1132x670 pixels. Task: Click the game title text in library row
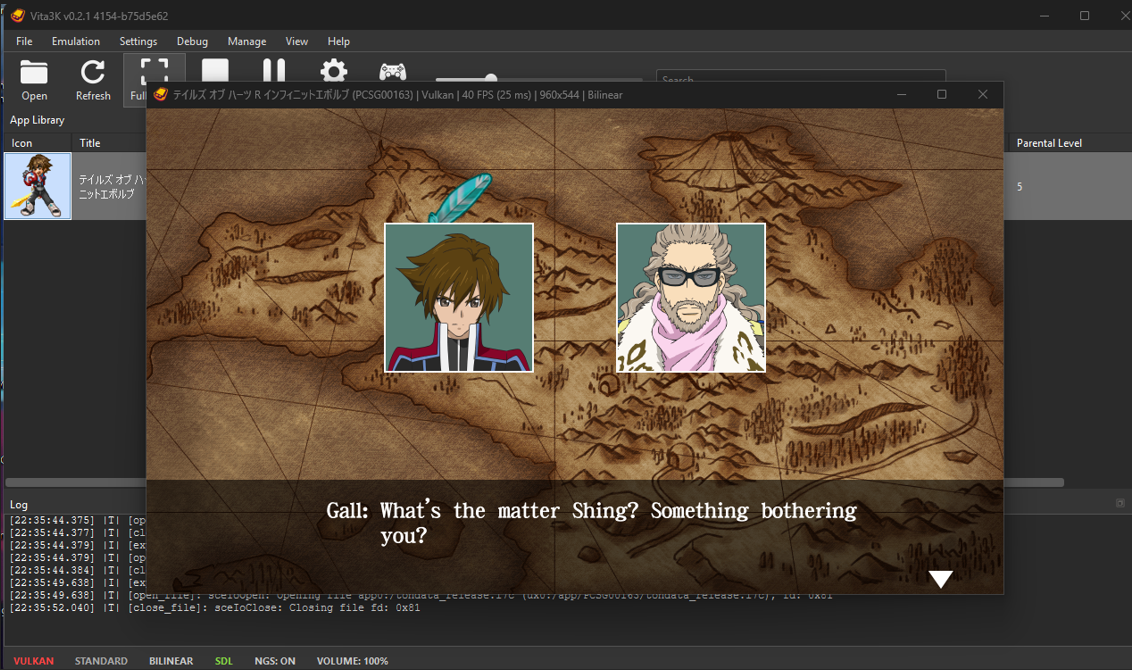pos(112,186)
